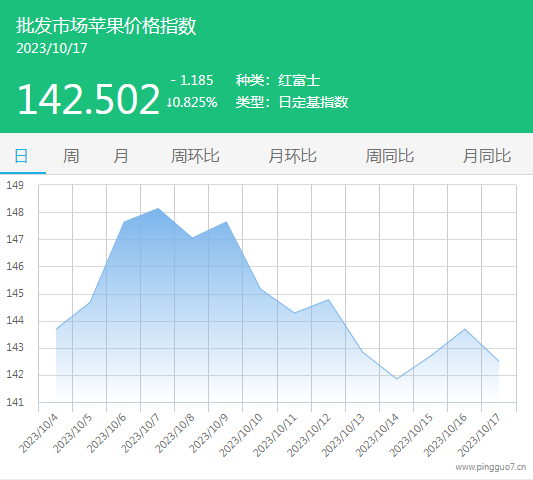Switch to the 日 daily tab
The width and height of the screenshot is (533, 480).
click(x=21, y=156)
